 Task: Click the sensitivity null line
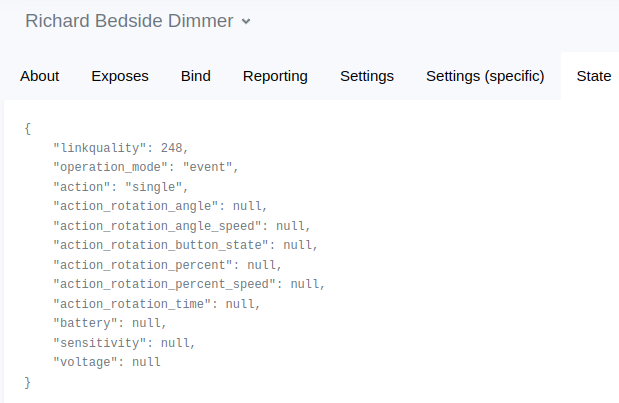click(124, 343)
